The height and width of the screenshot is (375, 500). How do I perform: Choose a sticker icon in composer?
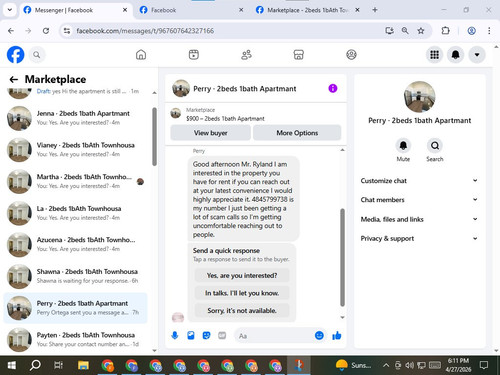(206, 335)
